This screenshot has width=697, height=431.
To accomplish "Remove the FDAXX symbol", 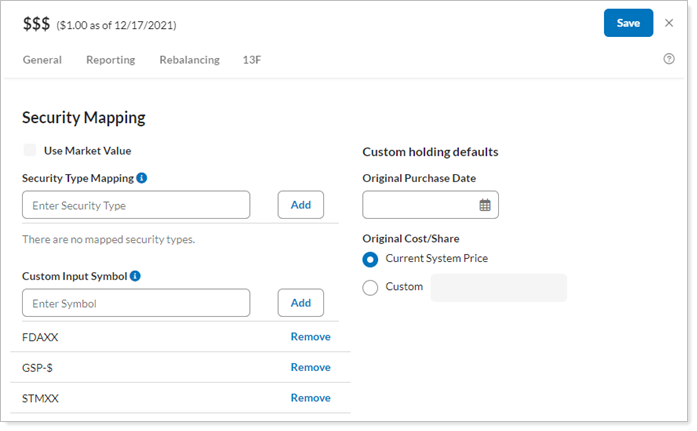I will click(310, 337).
